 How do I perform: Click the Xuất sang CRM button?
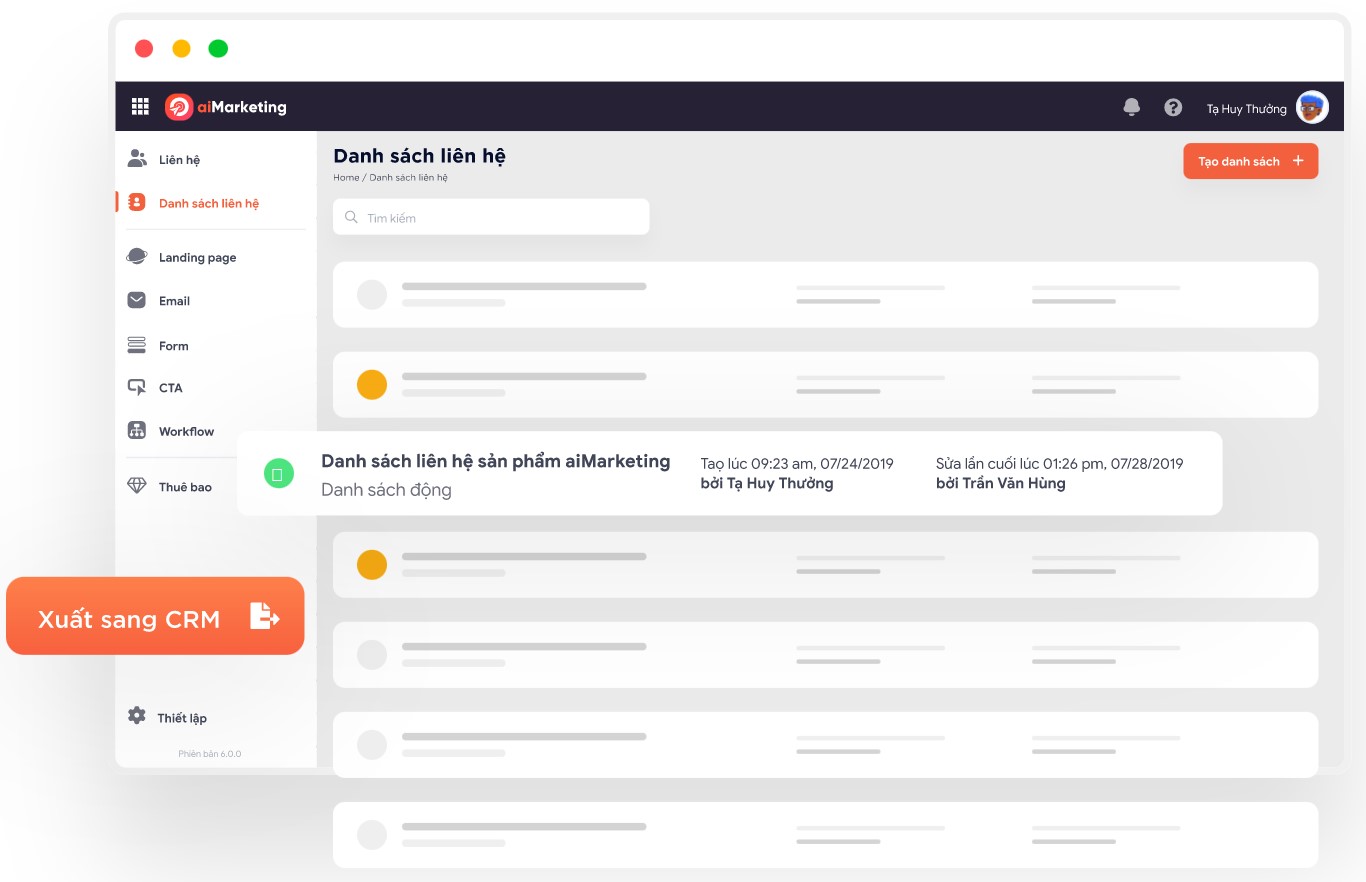click(155, 616)
